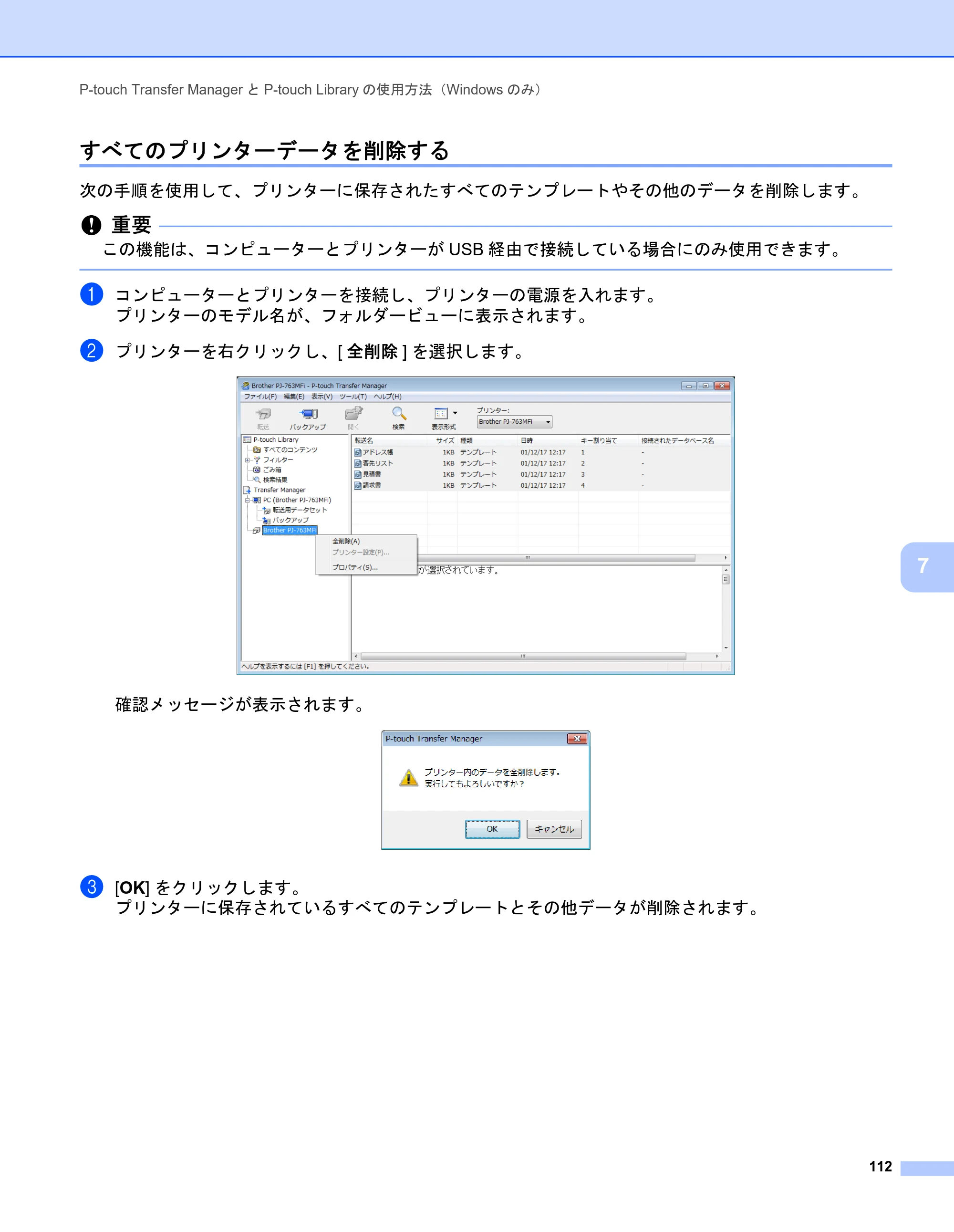The image size is (954, 1232).
Task: Sort by the 日時 column header
Action: pyautogui.click(x=548, y=440)
